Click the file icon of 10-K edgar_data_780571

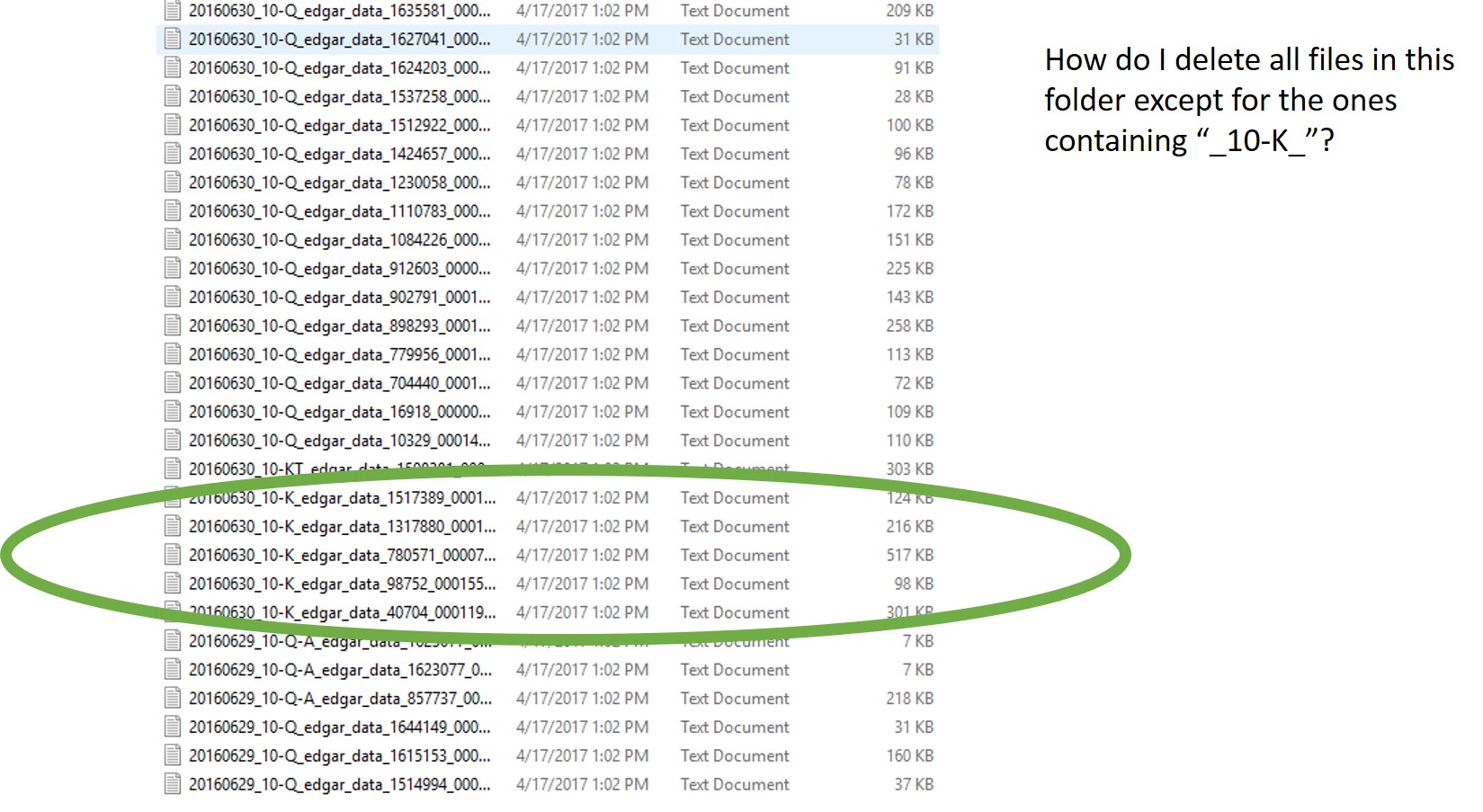coord(172,555)
